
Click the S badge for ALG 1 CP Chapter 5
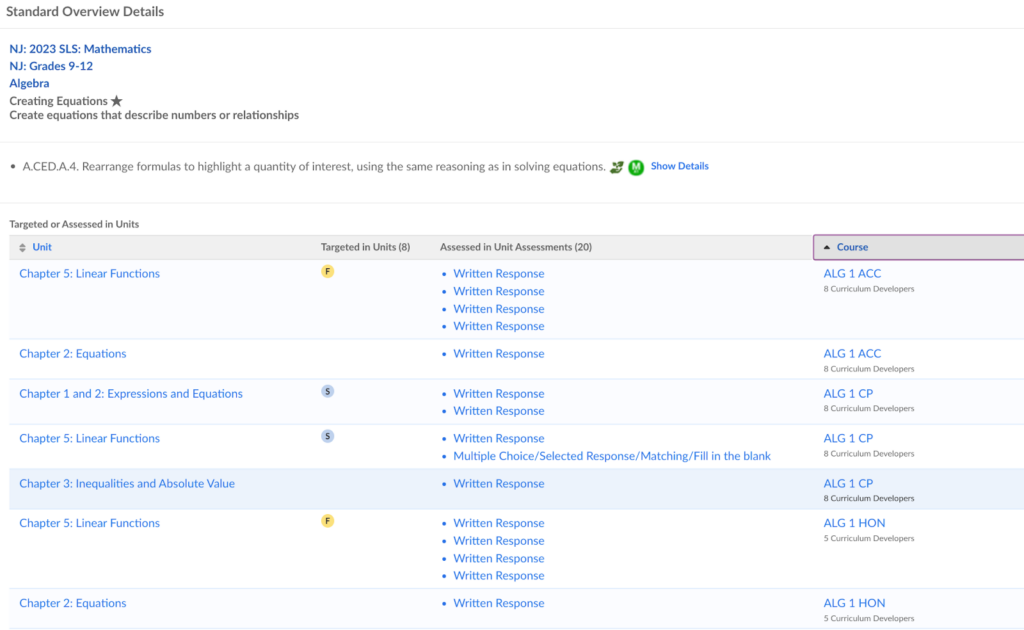(x=327, y=437)
